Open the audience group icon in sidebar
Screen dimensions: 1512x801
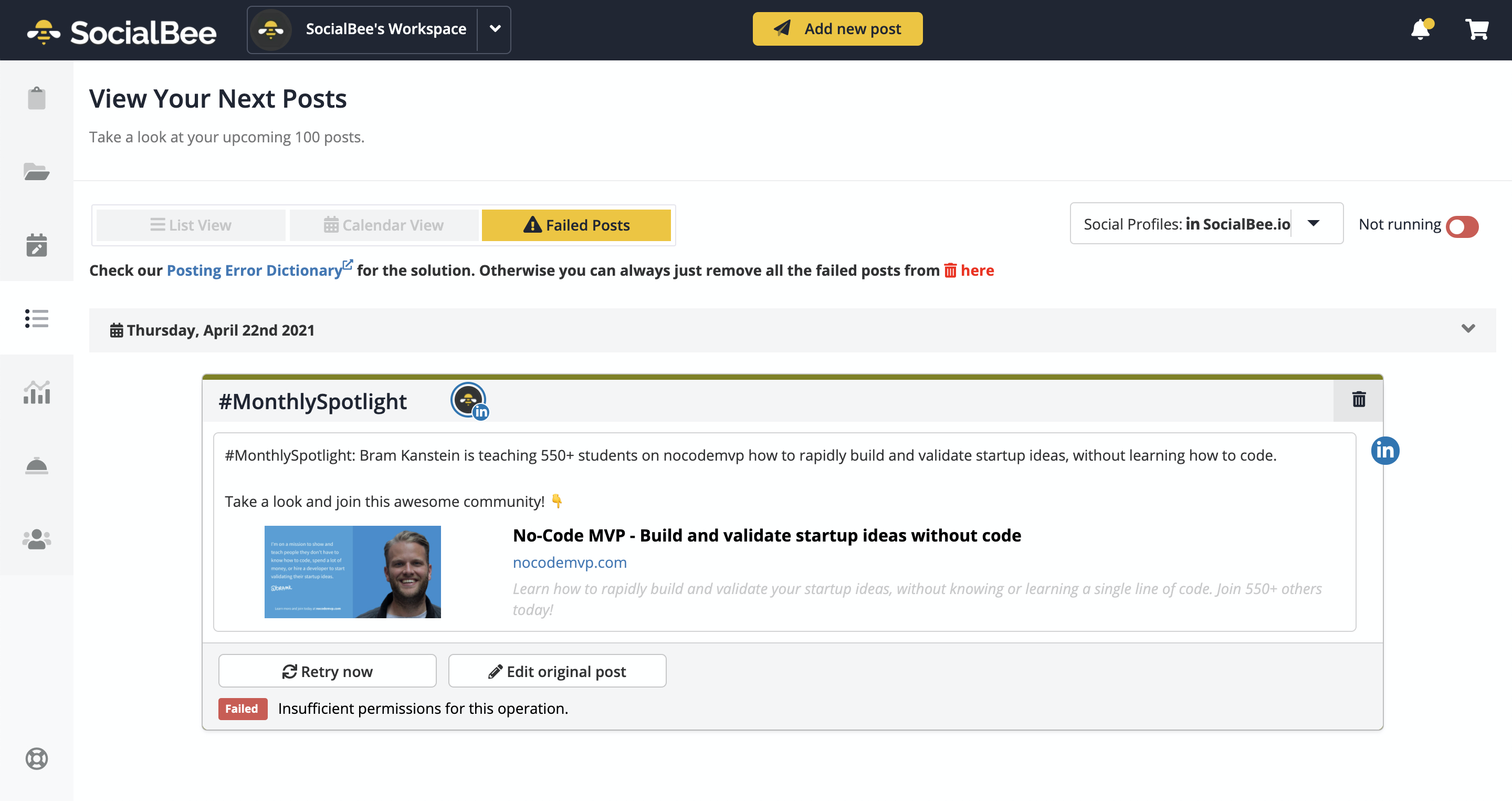(36, 539)
